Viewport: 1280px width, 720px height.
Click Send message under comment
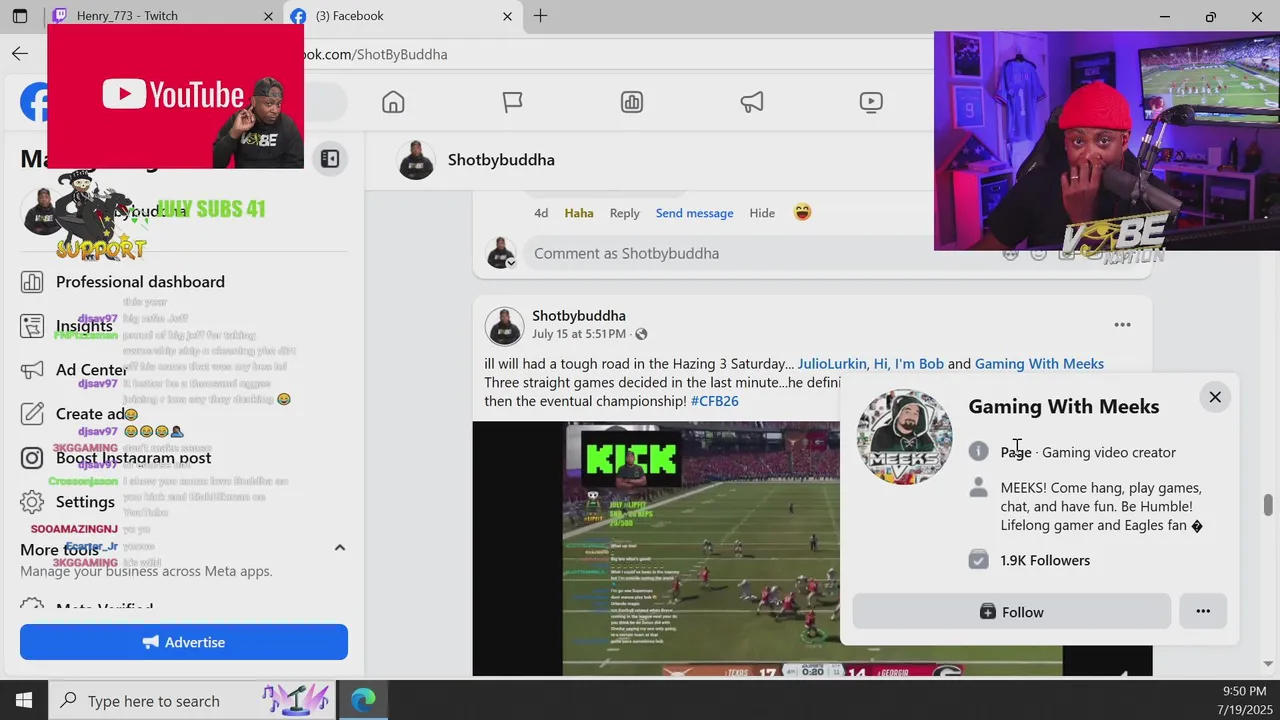tap(694, 213)
